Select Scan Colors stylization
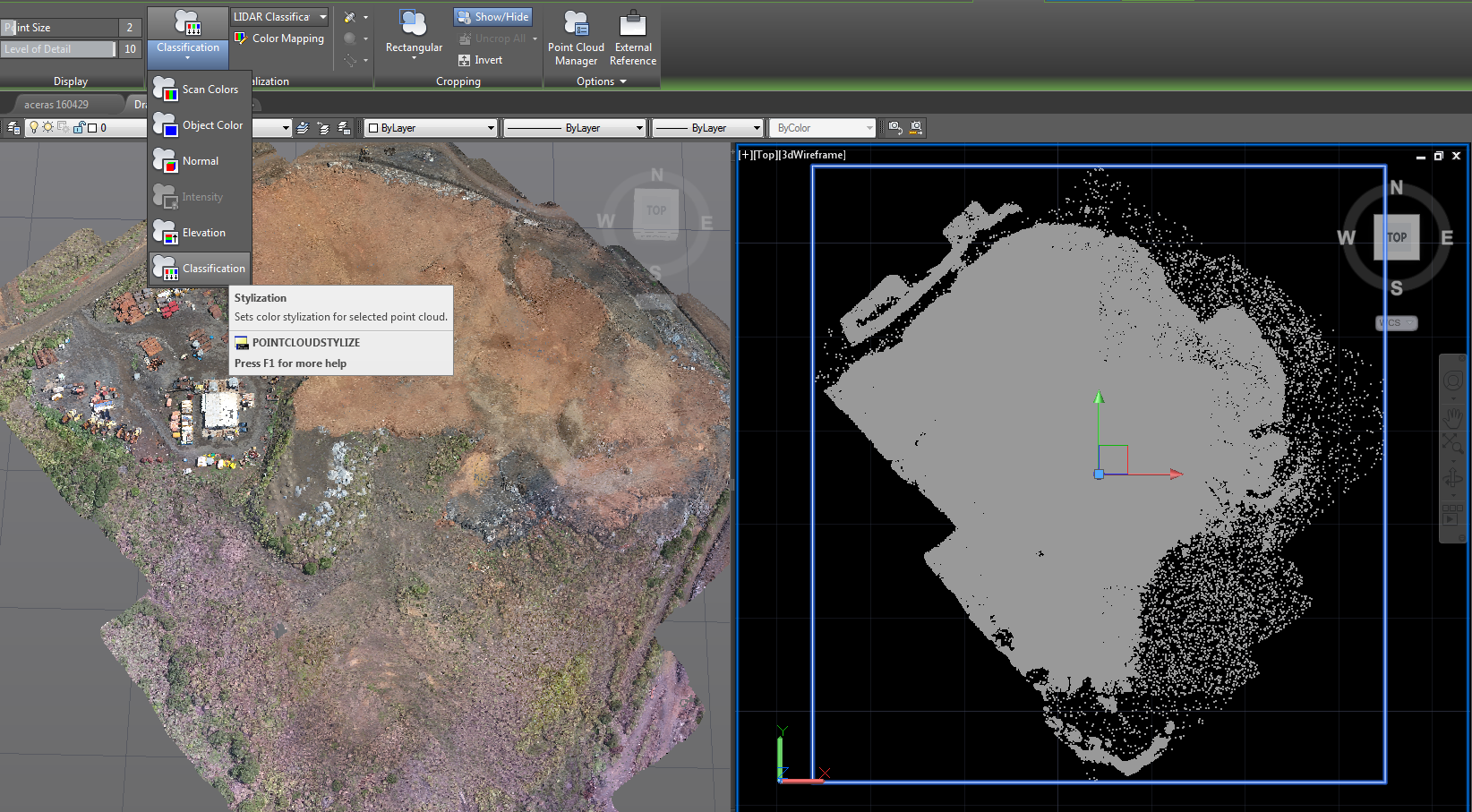1472x812 pixels. 208,89
